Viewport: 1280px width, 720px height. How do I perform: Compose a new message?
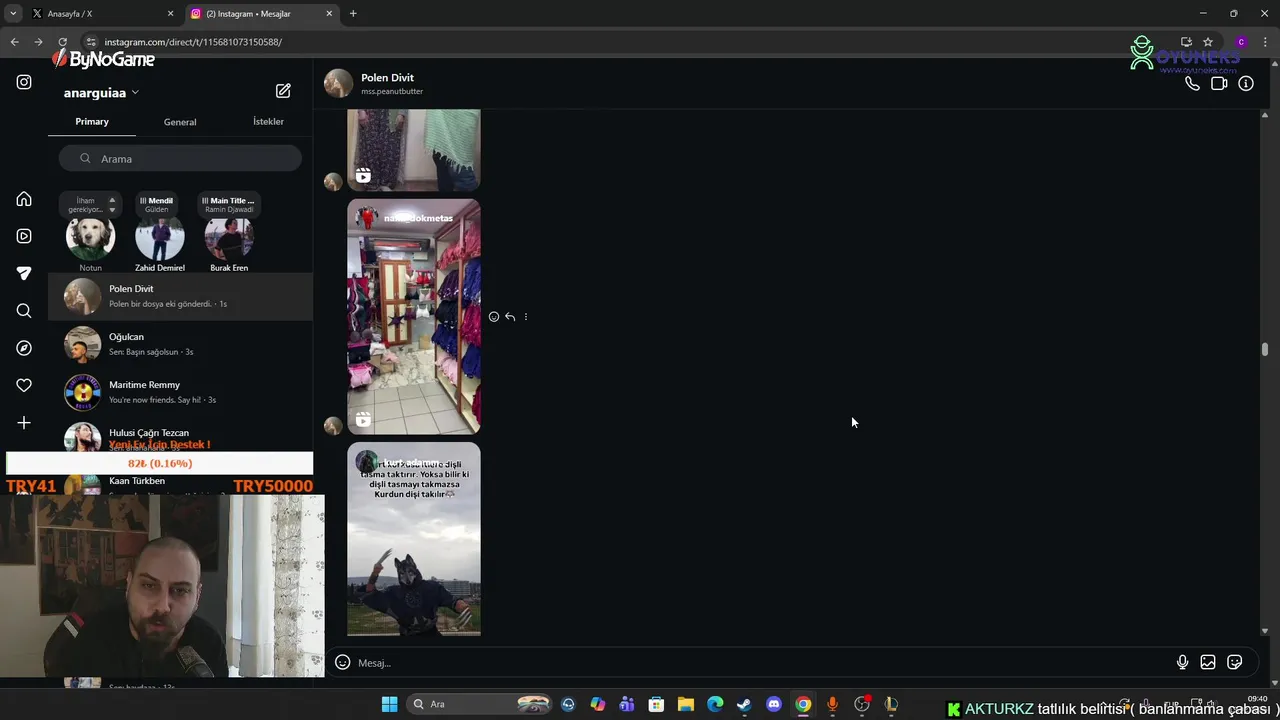pos(283,91)
